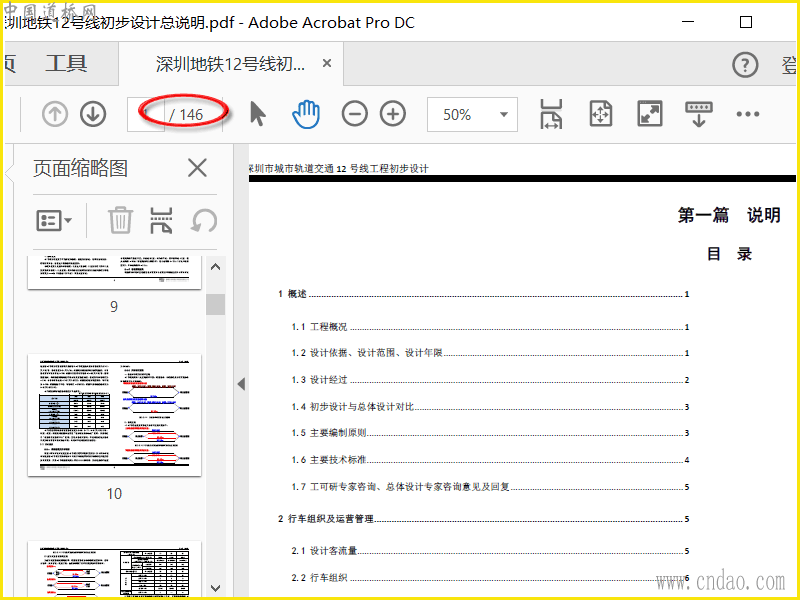Click contents entry 1.6 主要技术标准

tap(490, 460)
